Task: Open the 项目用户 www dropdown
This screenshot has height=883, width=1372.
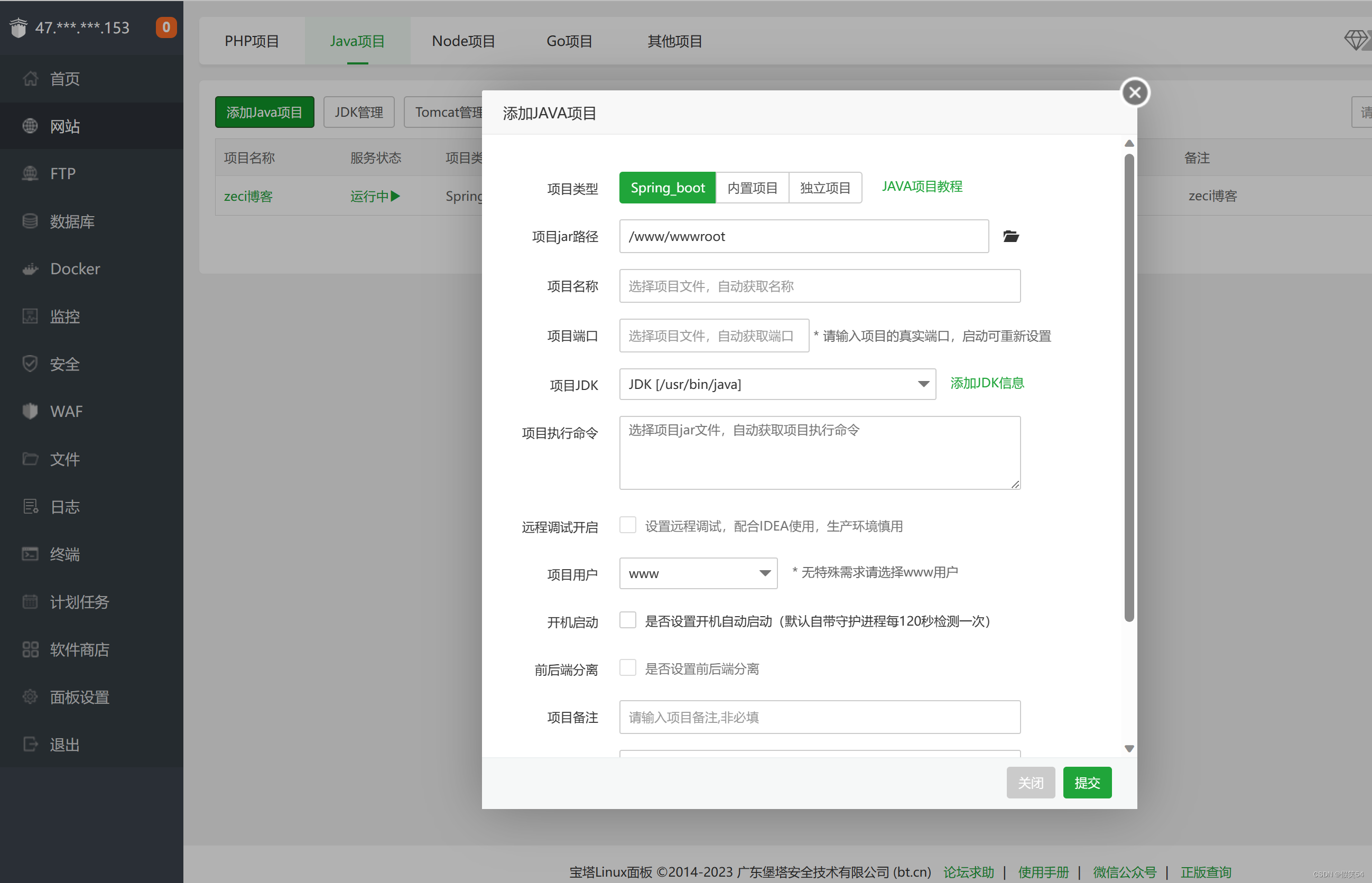Action: pyautogui.click(x=698, y=573)
